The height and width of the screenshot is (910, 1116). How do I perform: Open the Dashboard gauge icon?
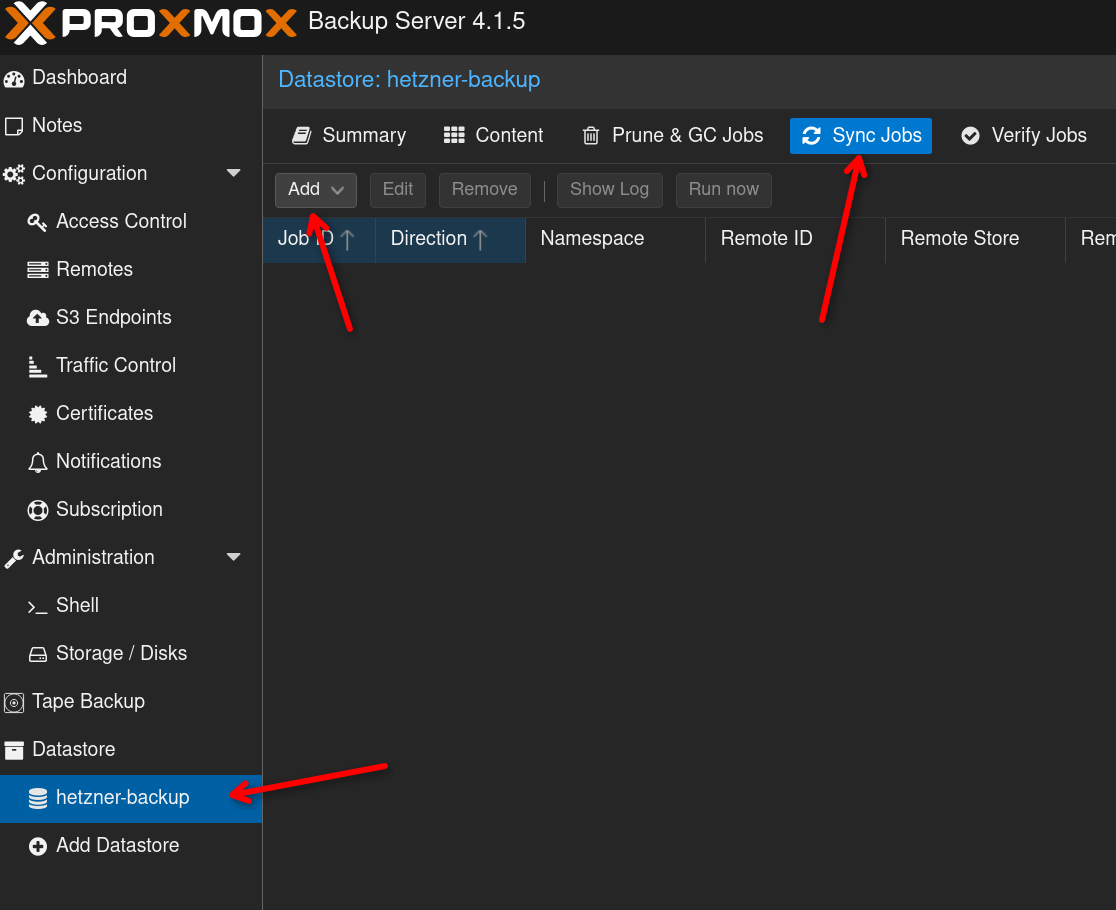pyautogui.click(x=14, y=78)
